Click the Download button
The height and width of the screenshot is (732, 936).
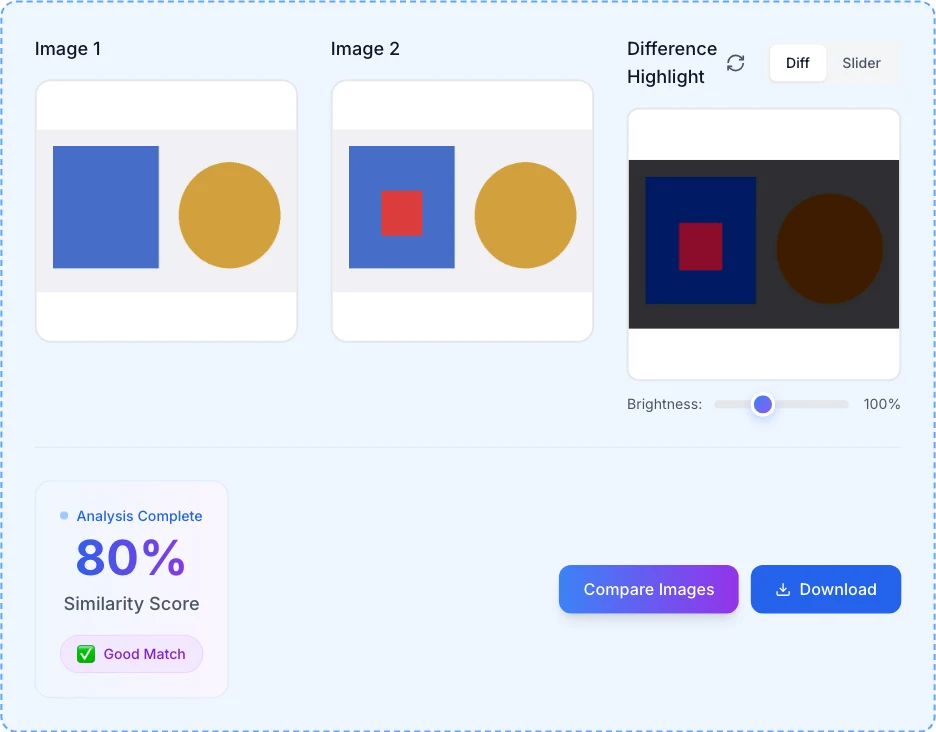point(826,589)
